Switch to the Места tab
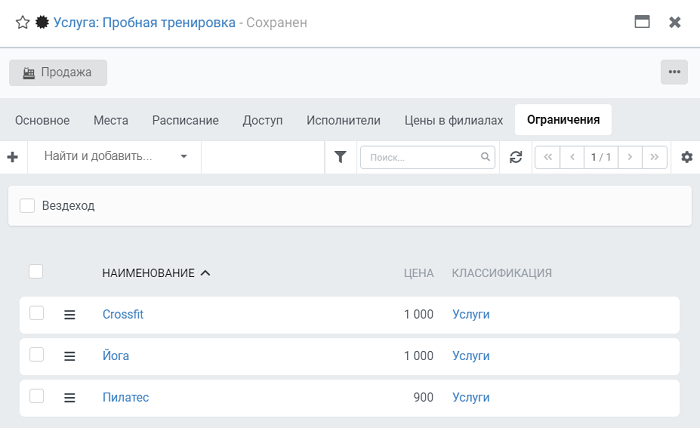 tap(111, 120)
